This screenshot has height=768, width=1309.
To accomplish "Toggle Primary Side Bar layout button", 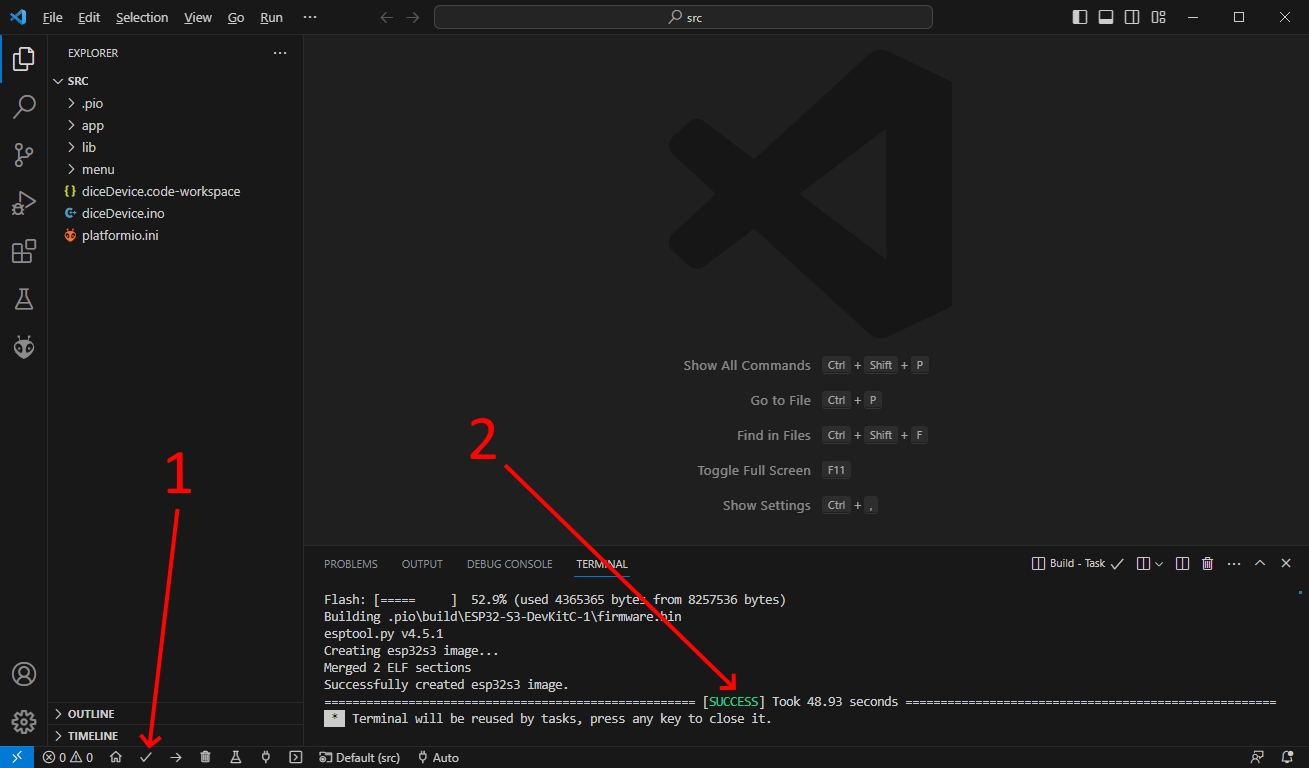I will click(x=1080, y=17).
